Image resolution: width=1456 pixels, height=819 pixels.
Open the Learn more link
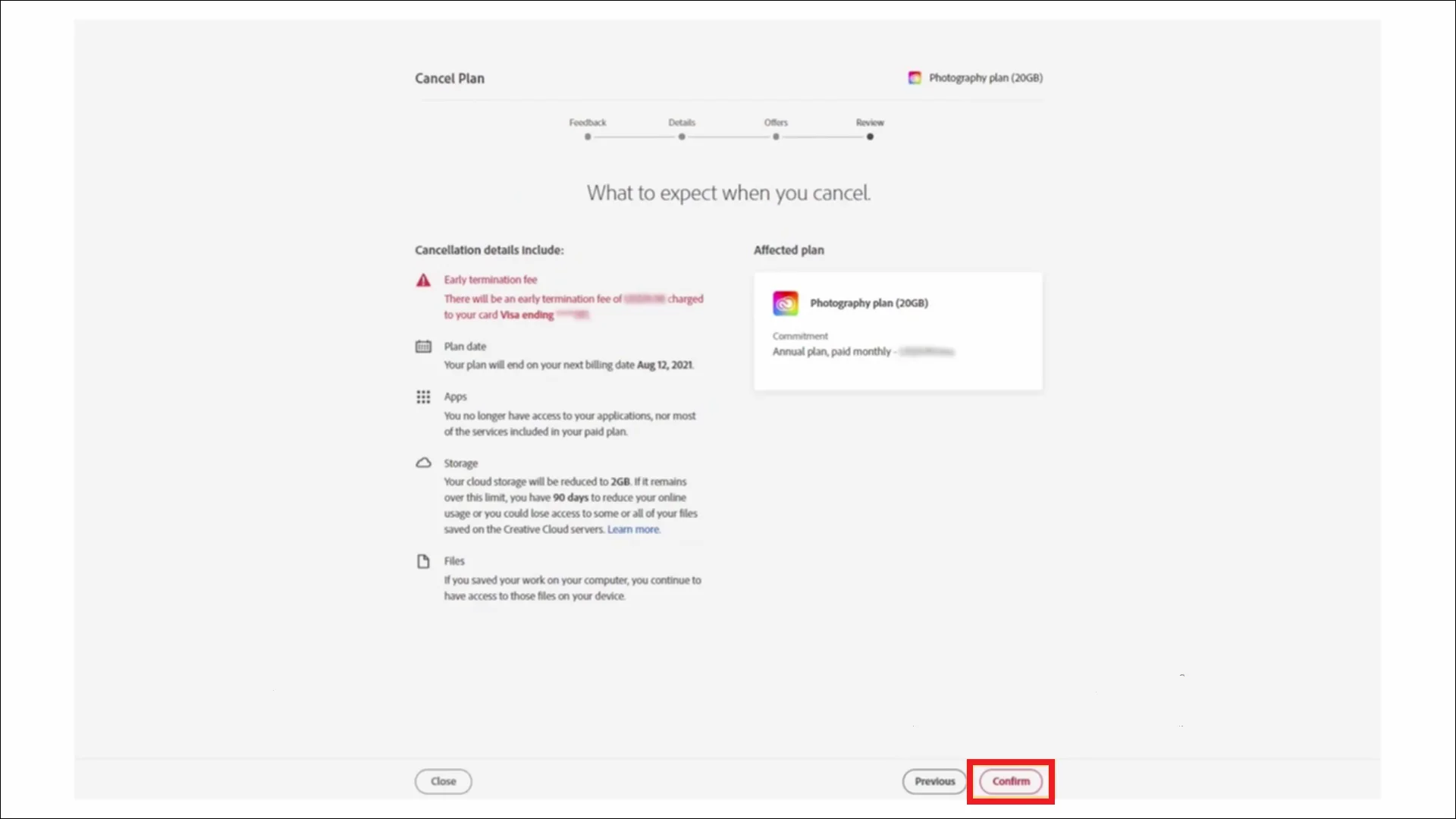(633, 529)
